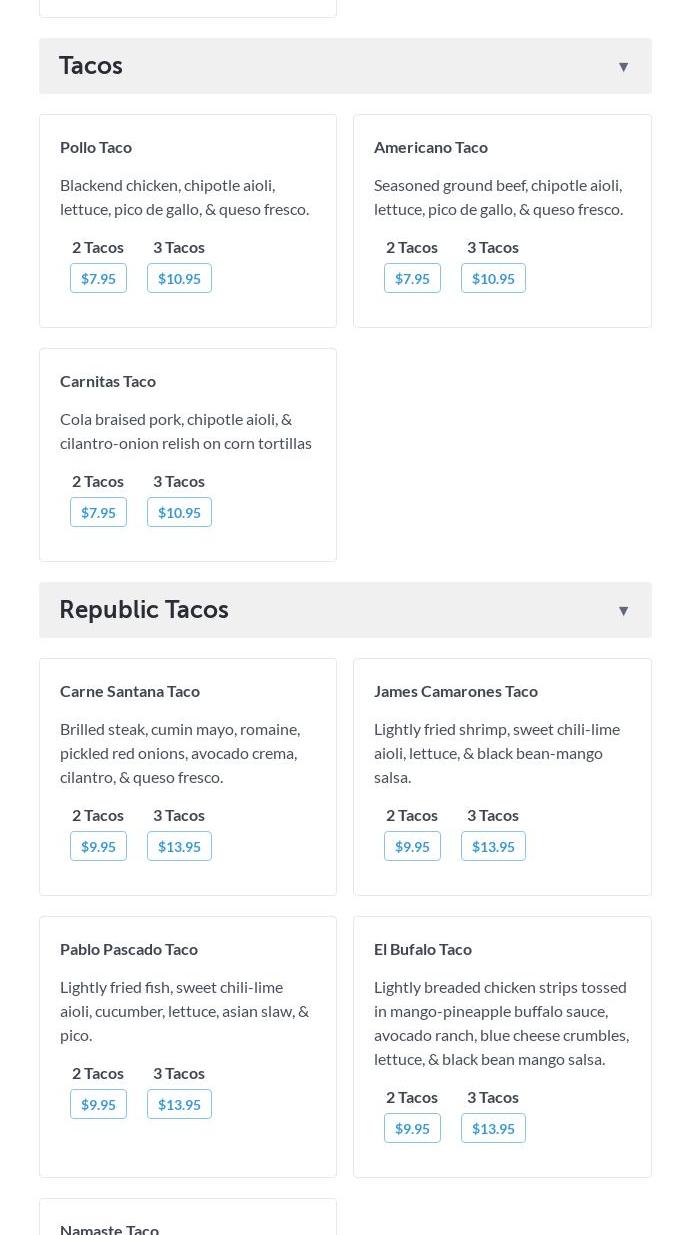Choose James Camarones Taco $9.95 option

point(412,846)
